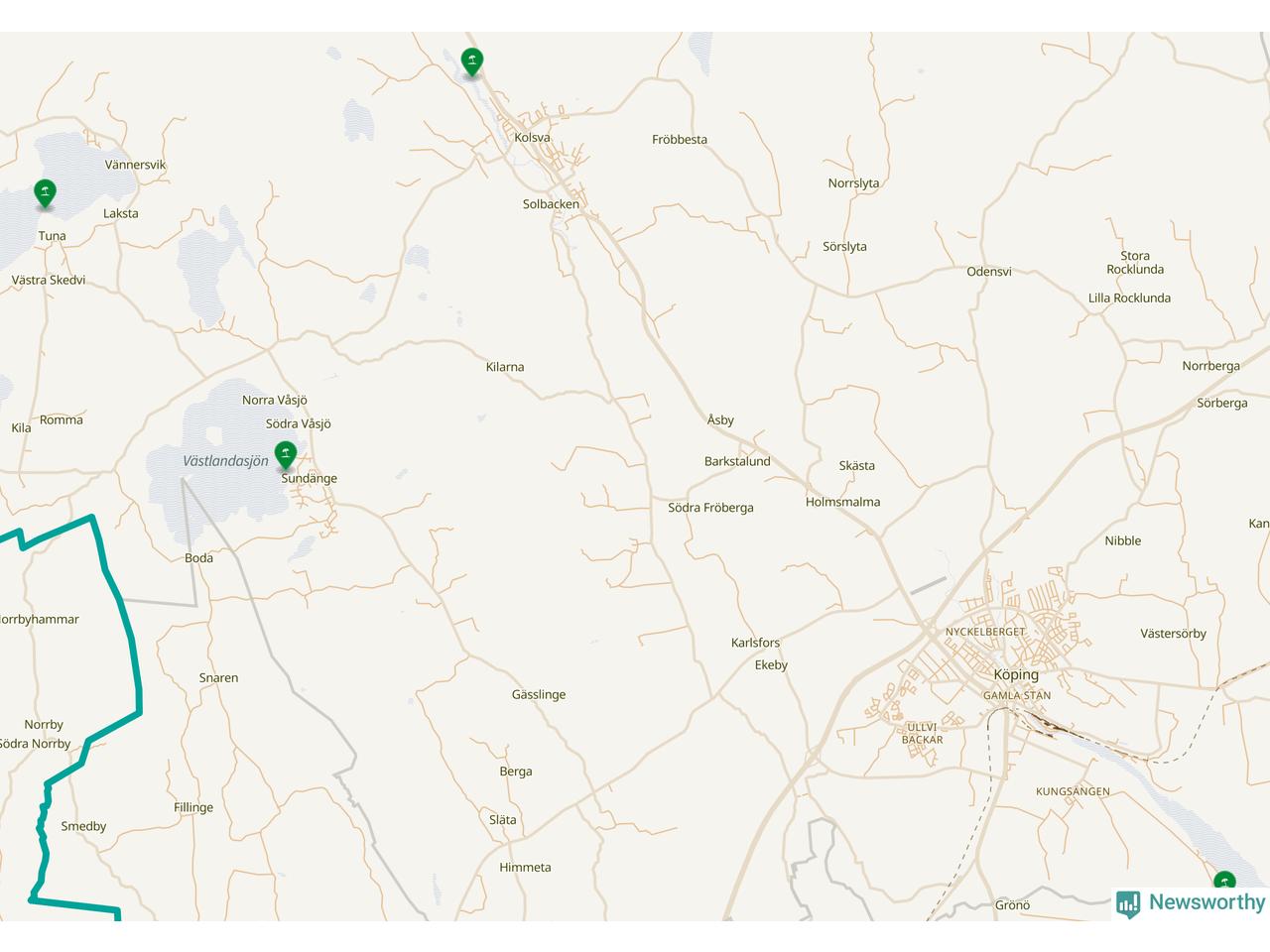
Task: Click the Newsworthy chart icon
Action: (x=1128, y=903)
